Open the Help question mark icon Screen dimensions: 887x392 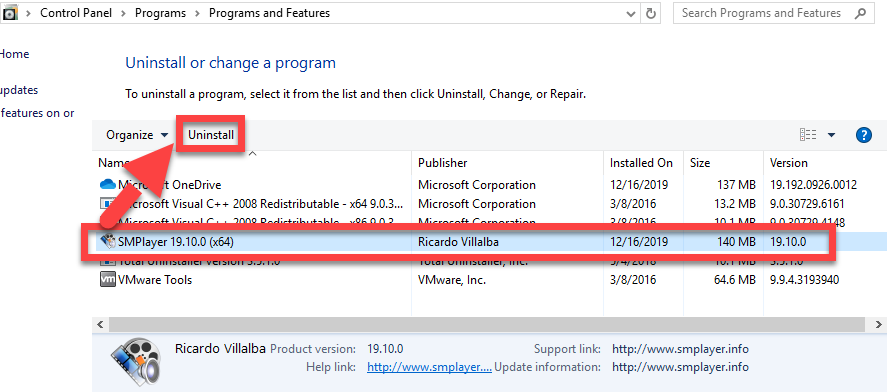pos(863,135)
